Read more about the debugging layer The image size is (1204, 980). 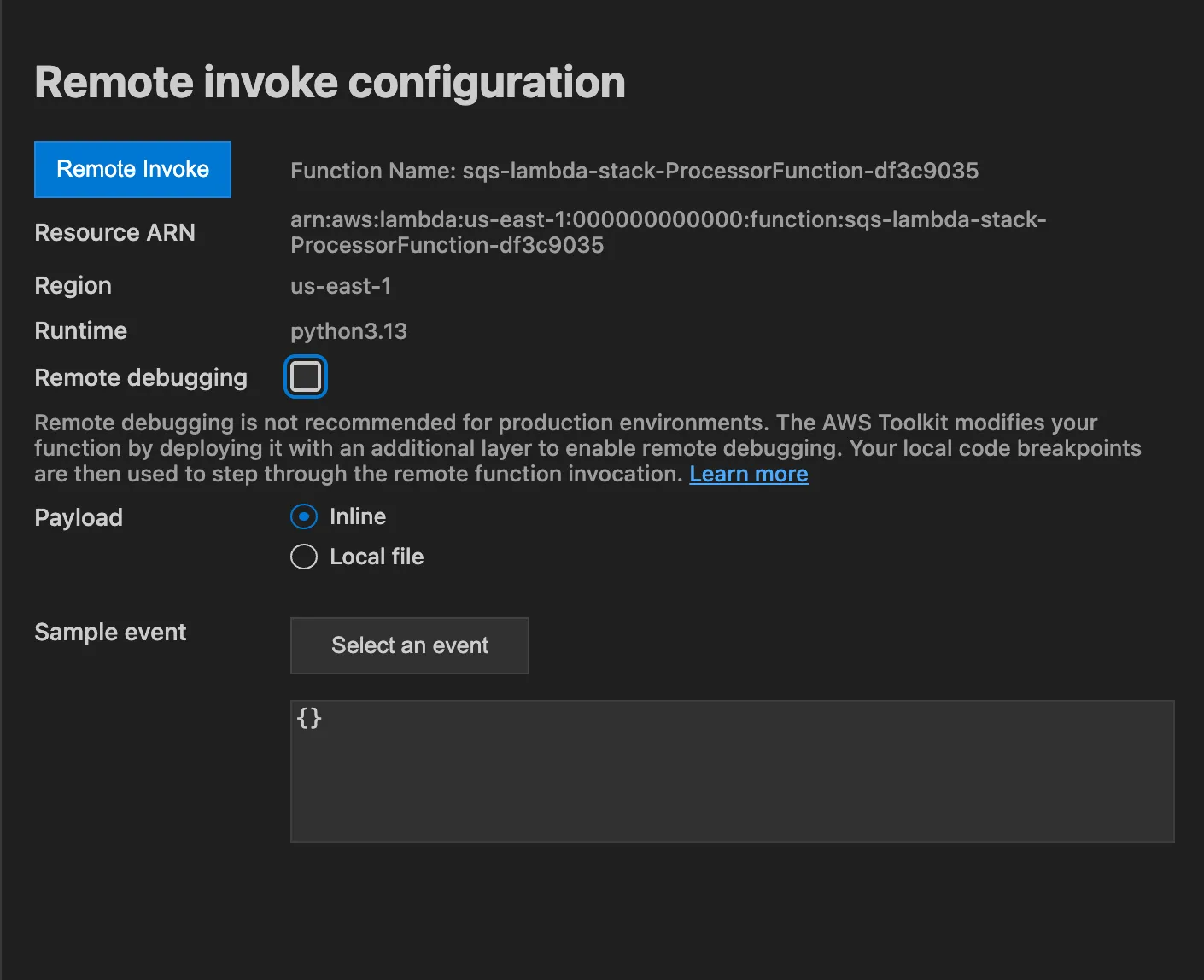[x=748, y=474]
